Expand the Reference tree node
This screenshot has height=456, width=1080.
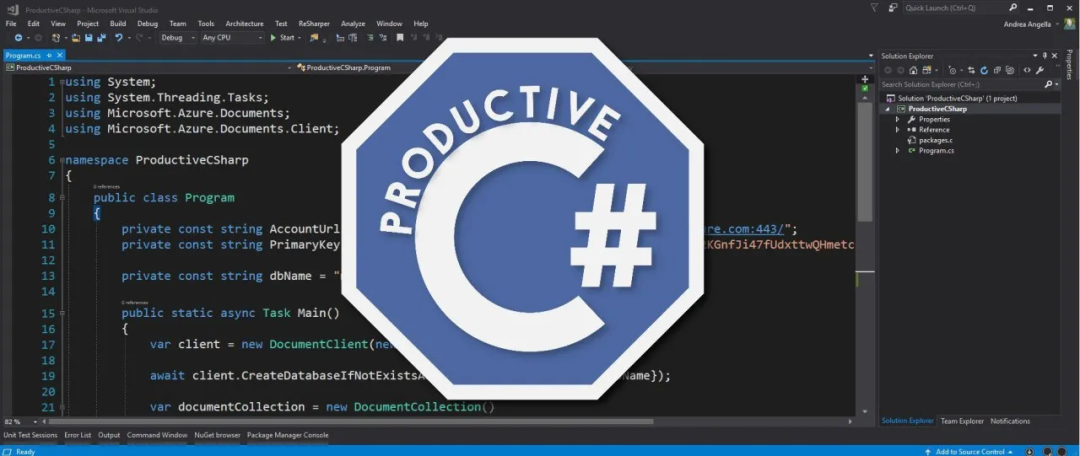897,129
